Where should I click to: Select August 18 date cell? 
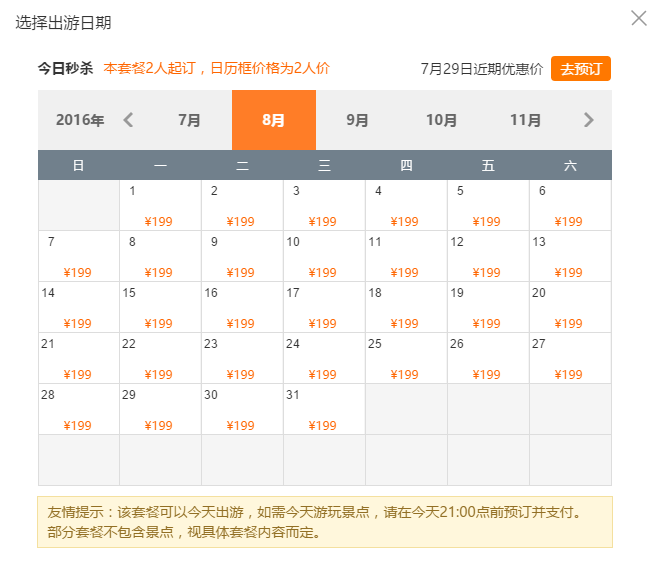pos(406,307)
